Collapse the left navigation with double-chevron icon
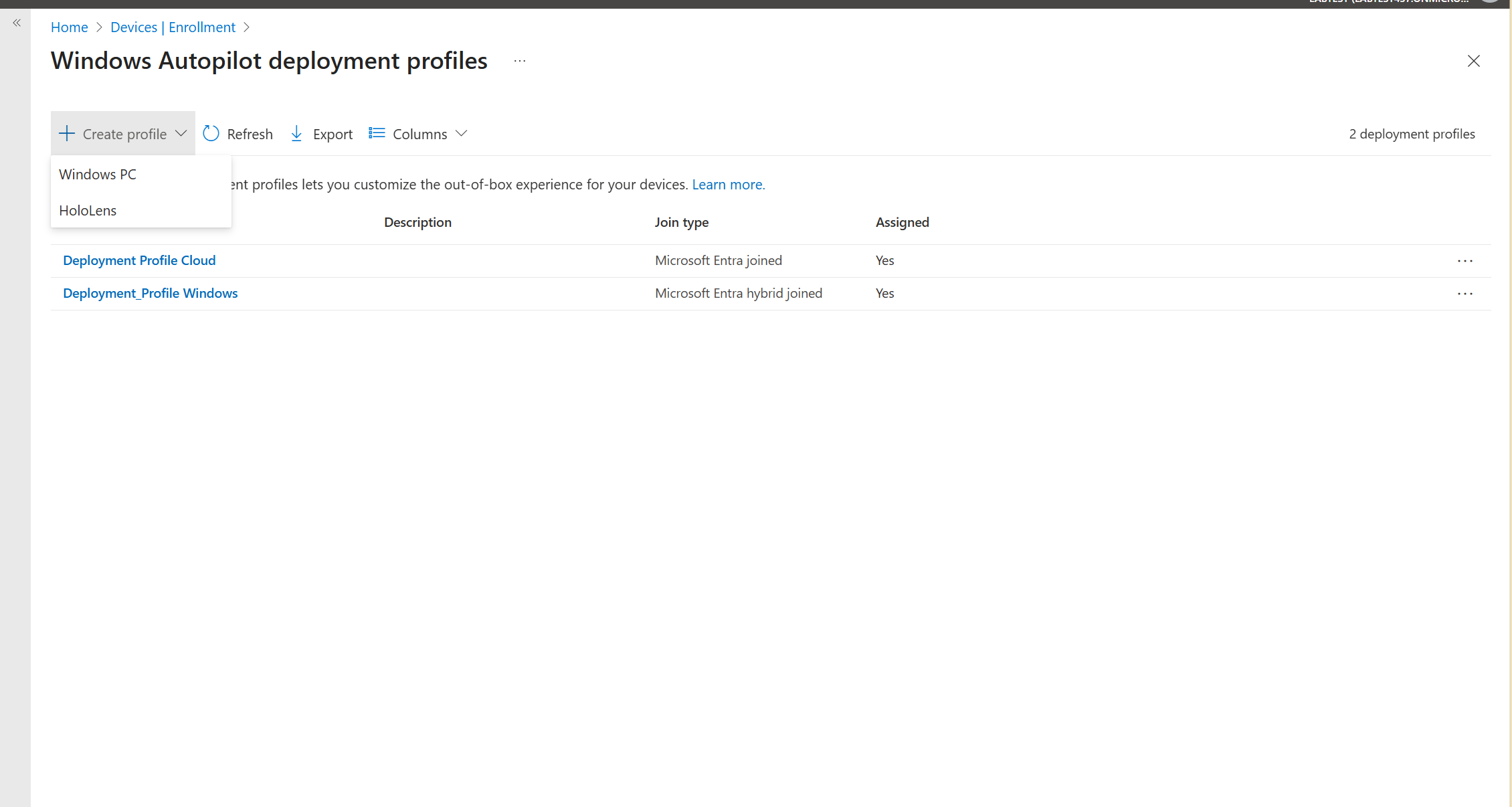Screen dimensions: 1512x807 pos(17,23)
